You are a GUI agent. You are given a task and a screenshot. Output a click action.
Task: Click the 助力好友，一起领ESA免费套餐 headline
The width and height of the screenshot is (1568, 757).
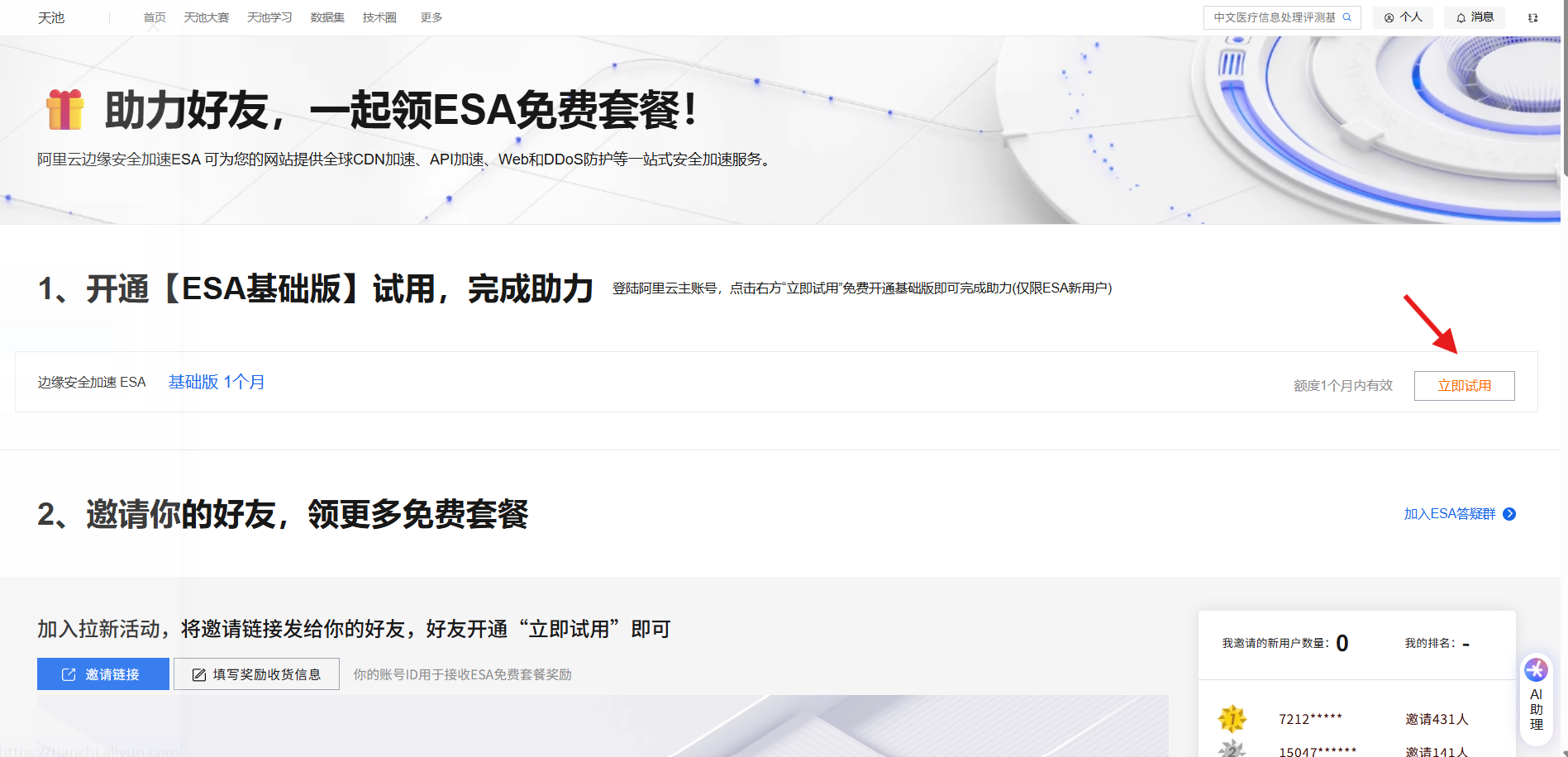(x=400, y=110)
